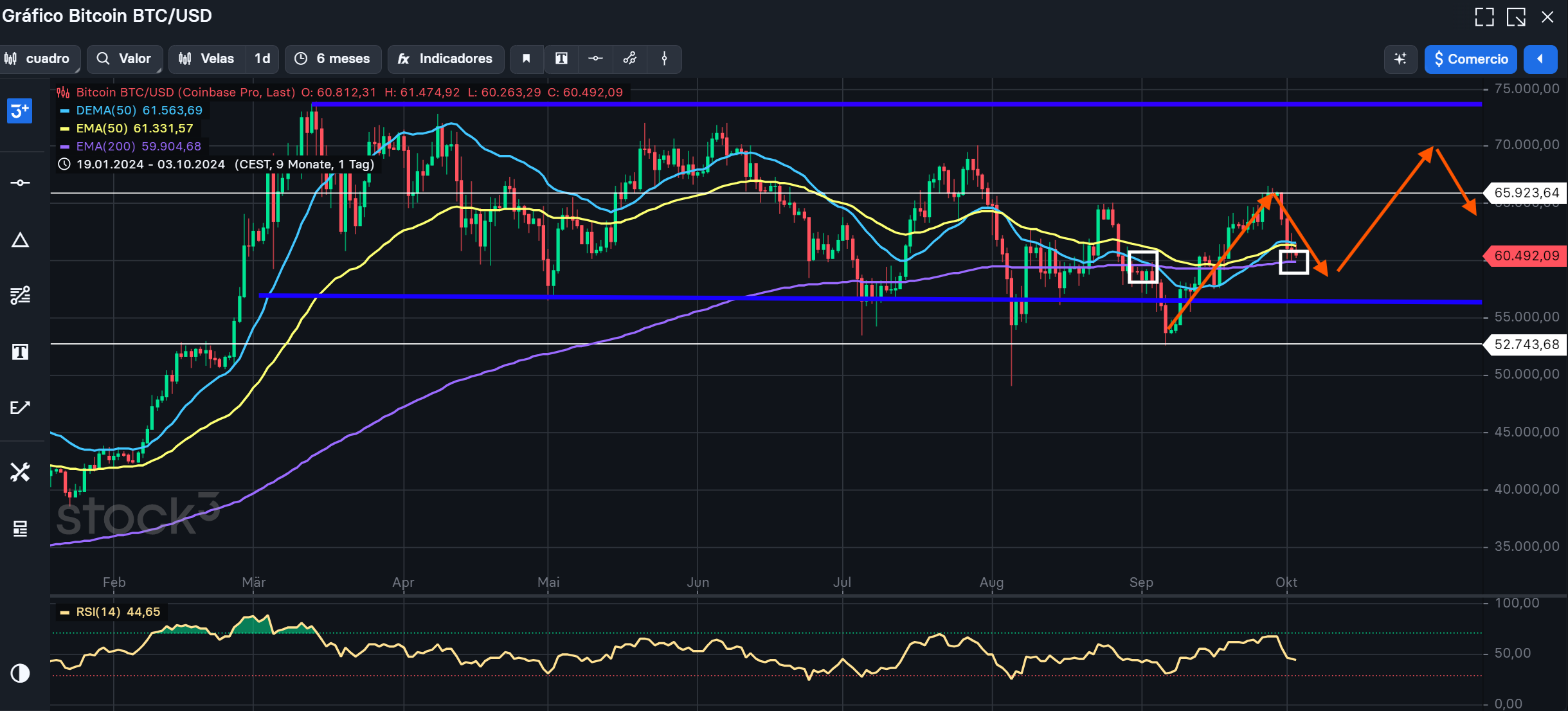Toggle the fullscreen chart view

(x=1484, y=17)
